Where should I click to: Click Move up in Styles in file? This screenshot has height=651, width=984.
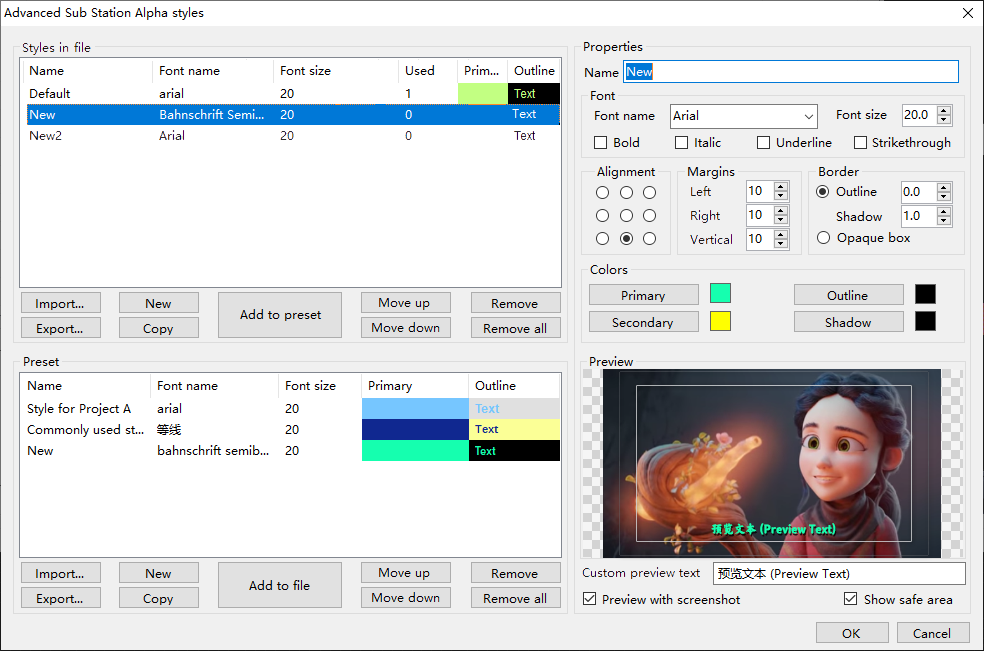click(x=405, y=303)
